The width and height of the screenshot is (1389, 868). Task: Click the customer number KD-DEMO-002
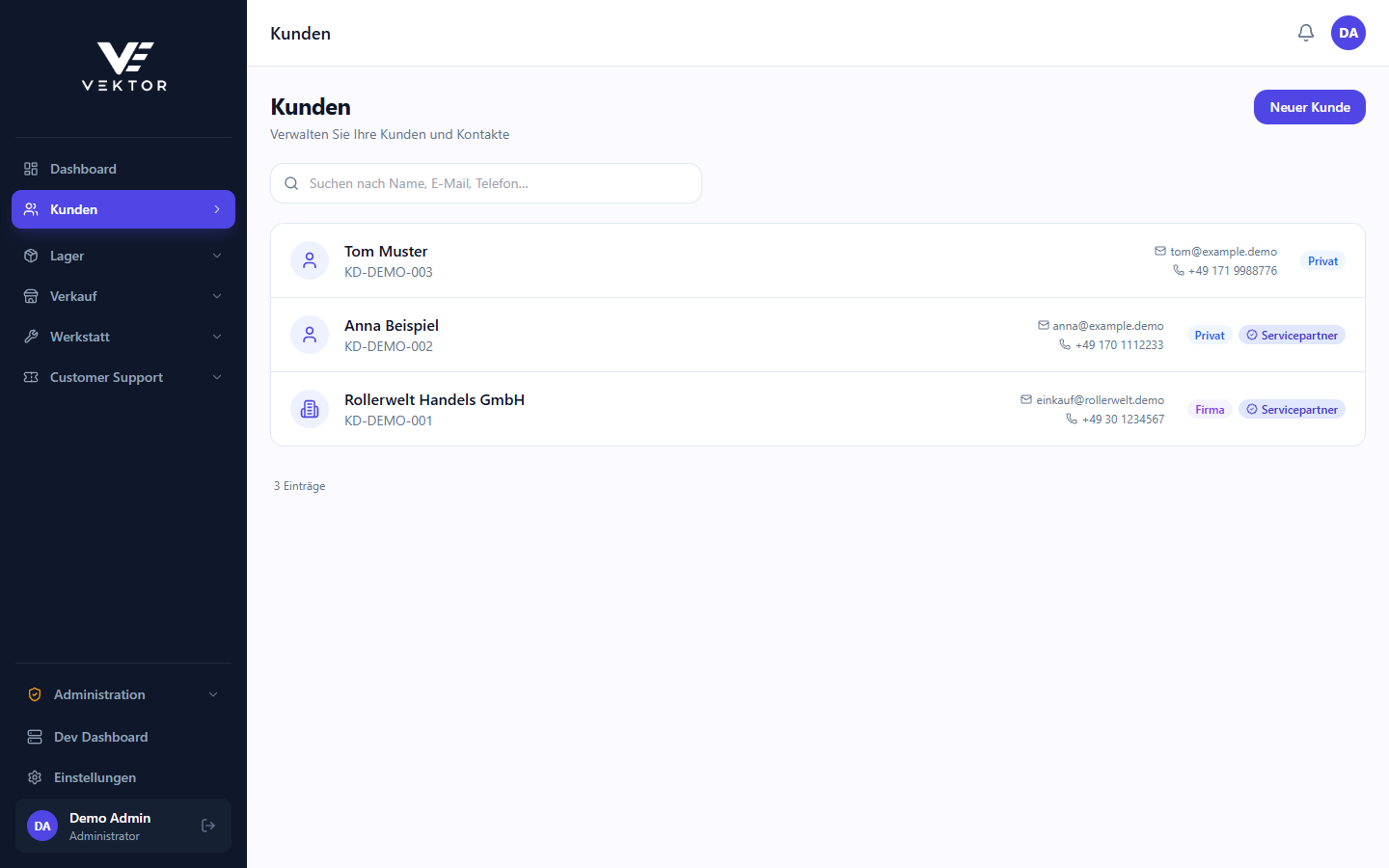(389, 346)
